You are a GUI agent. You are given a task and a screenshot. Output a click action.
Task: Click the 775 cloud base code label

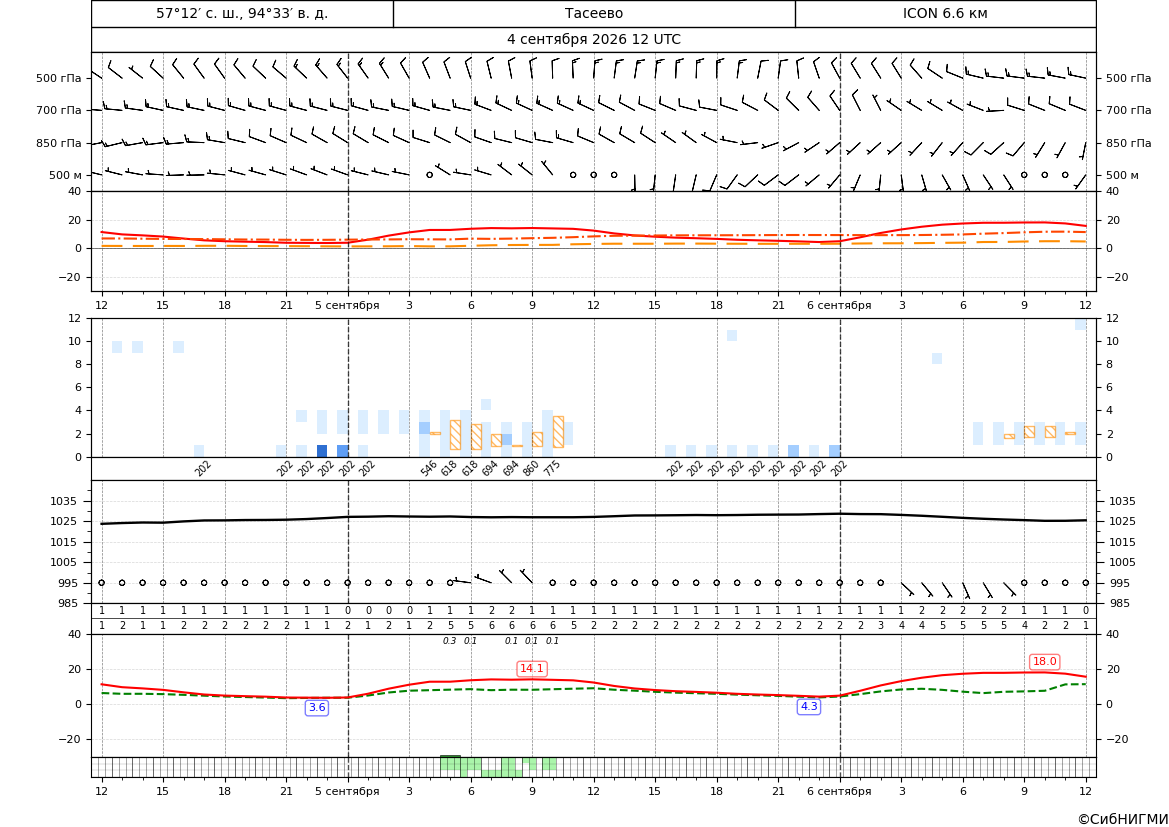[x=552, y=468]
